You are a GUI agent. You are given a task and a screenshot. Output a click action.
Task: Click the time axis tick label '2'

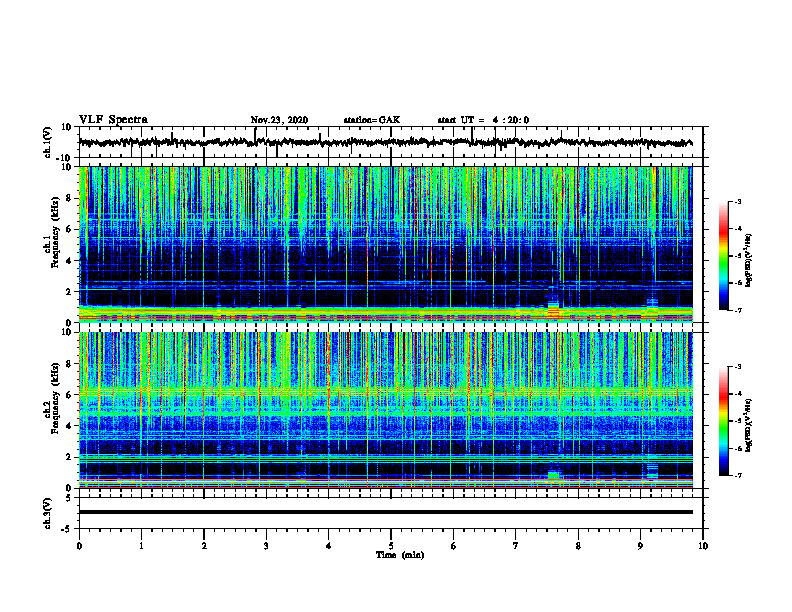point(204,546)
